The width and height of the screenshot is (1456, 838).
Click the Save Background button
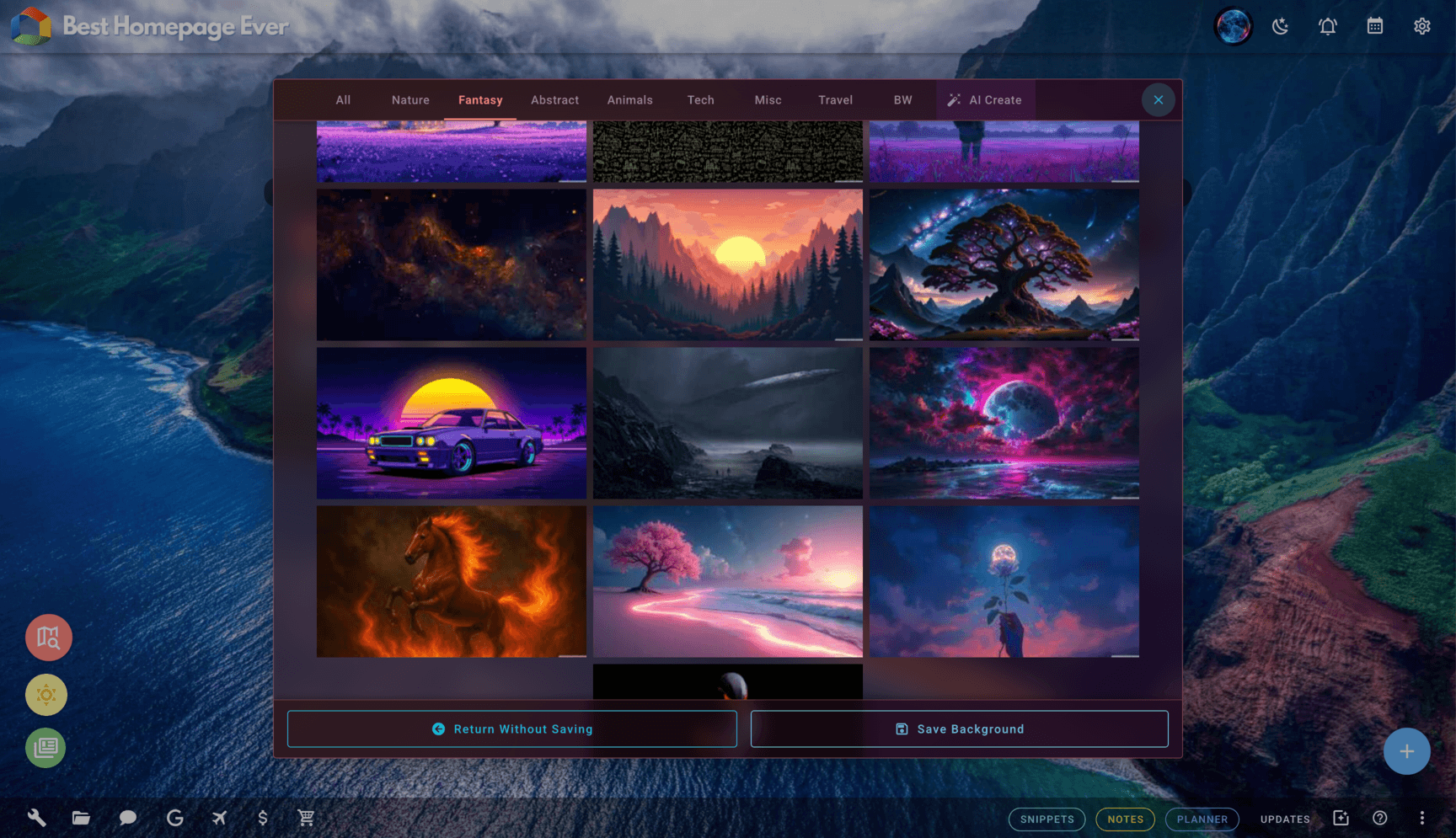point(959,729)
